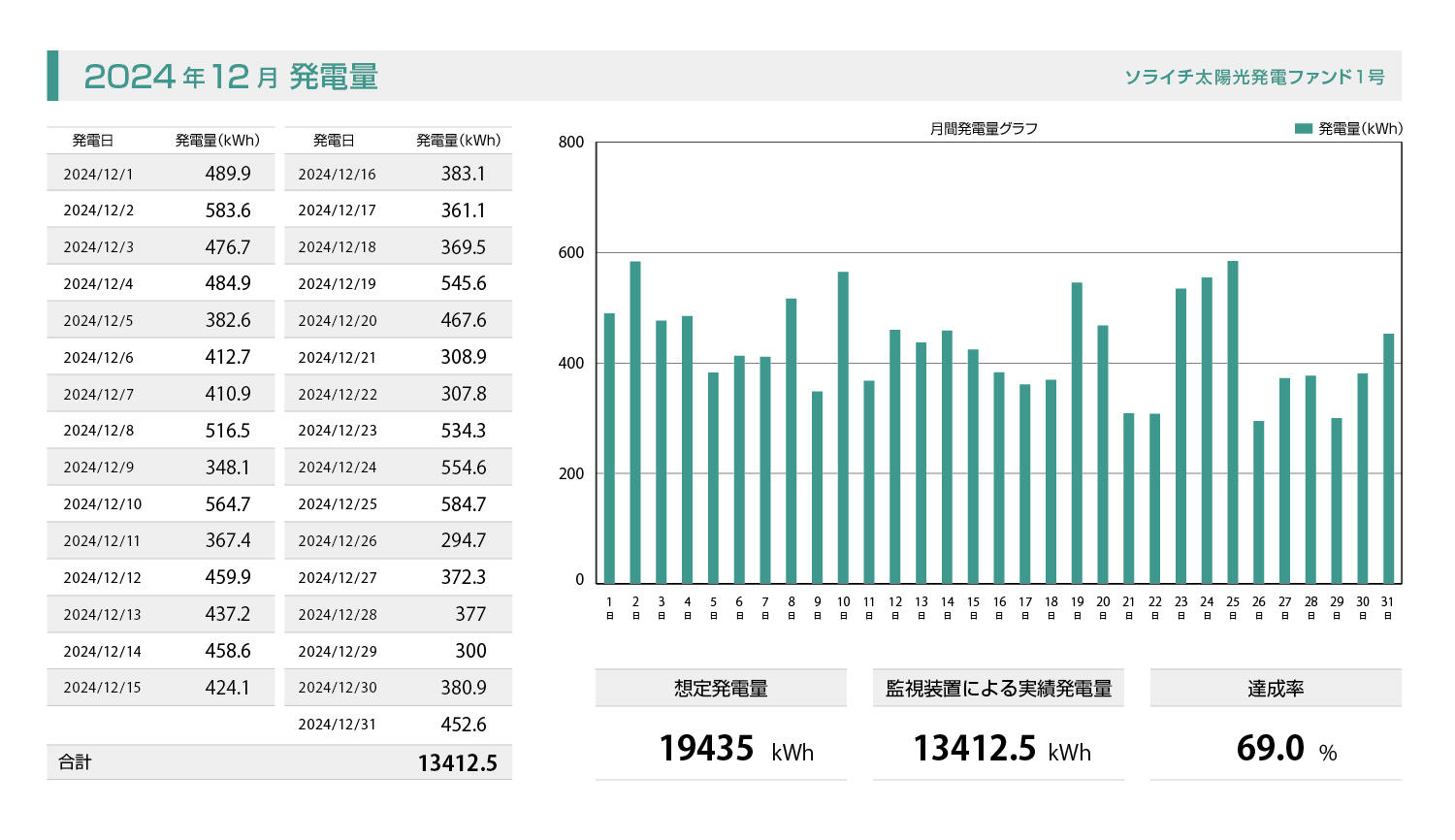Click the y-axis label 400

coord(571,364)
